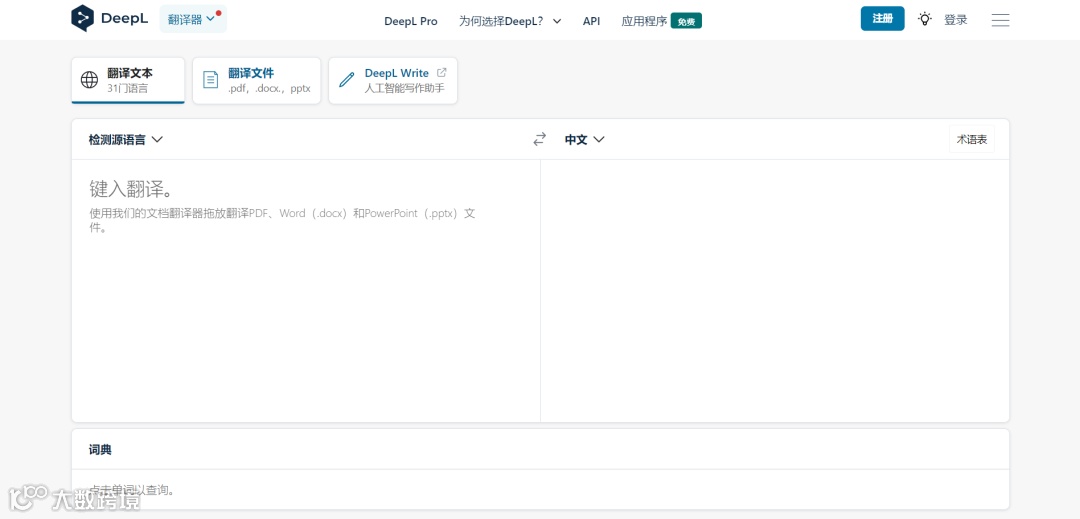Open the DeepL Write tab

(393, 81)
